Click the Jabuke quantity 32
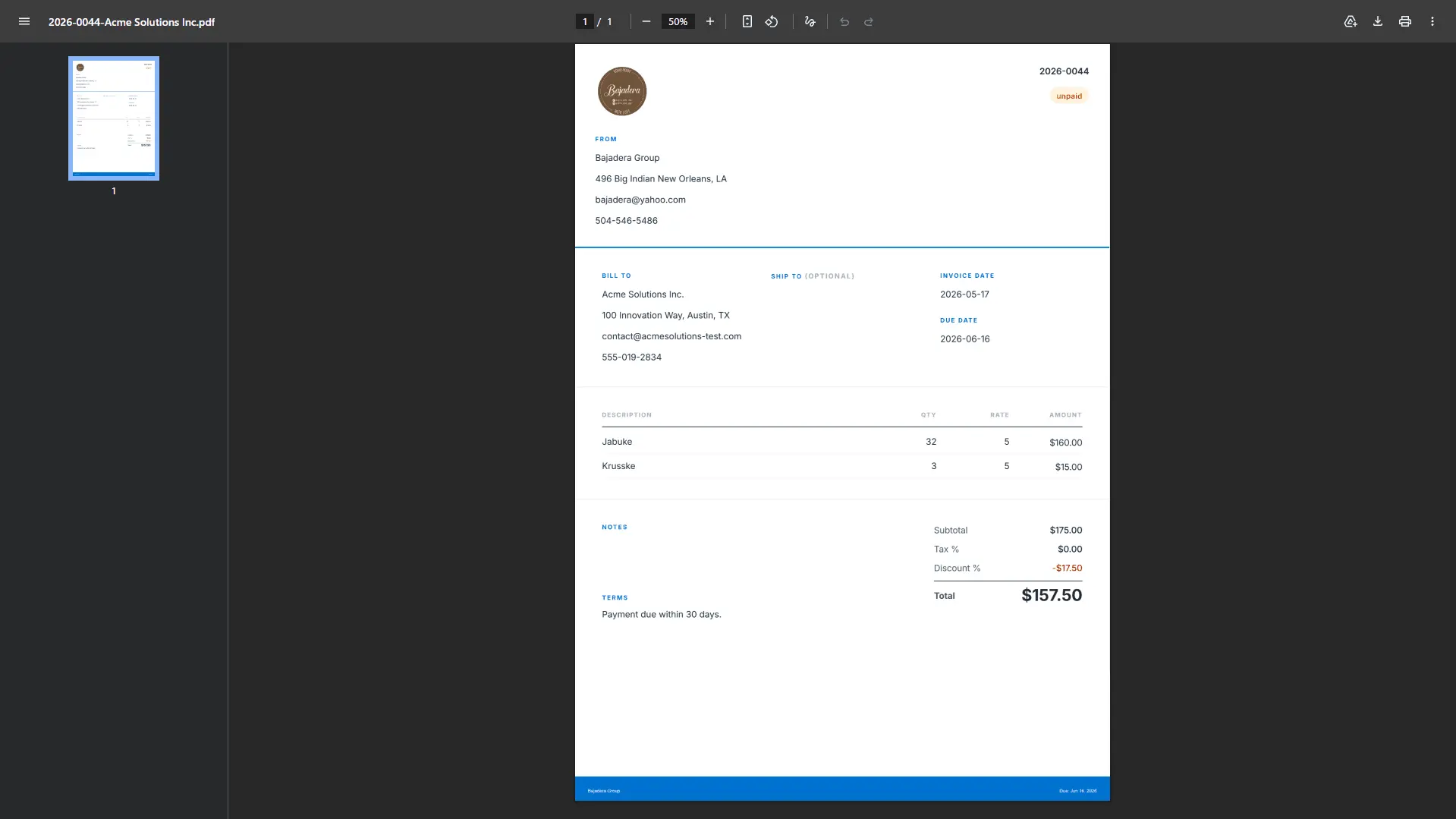The width and height of the screenshot is (1456, 819). coord(931,441)
